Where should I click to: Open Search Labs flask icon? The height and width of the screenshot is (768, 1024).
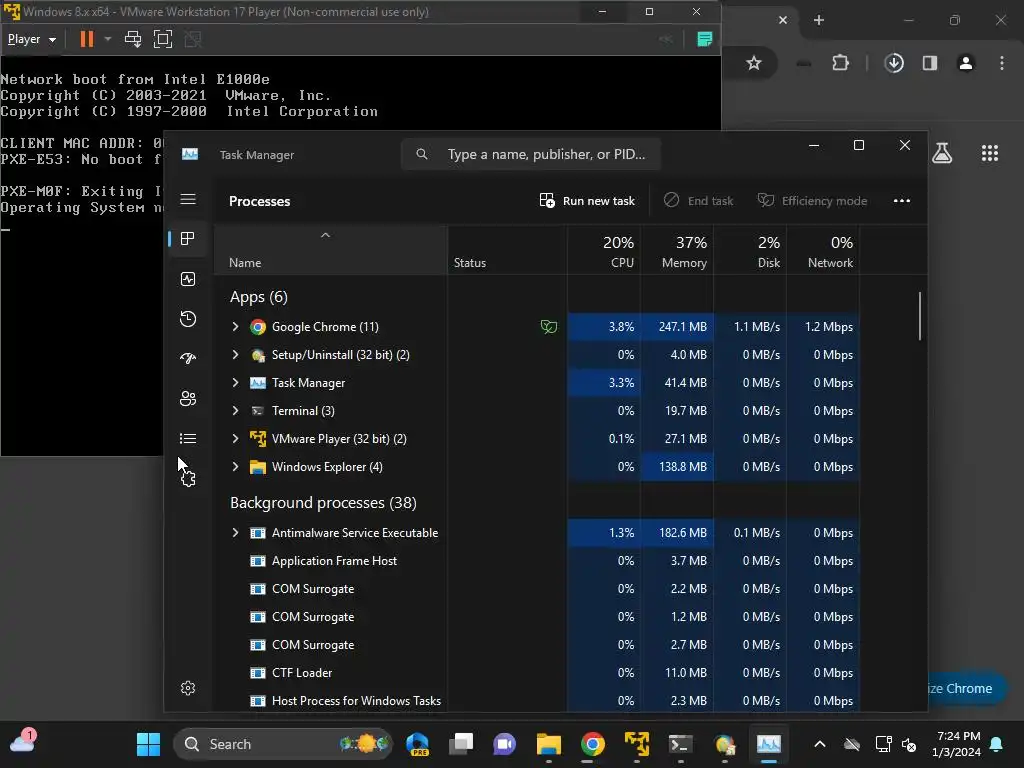tap(942, 153)
